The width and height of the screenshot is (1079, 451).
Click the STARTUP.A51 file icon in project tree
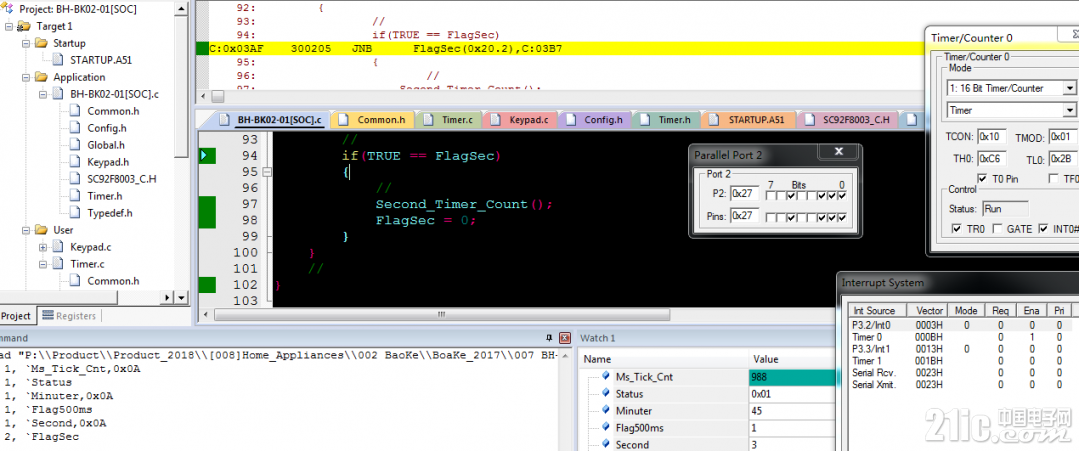(x=58, y=60)
